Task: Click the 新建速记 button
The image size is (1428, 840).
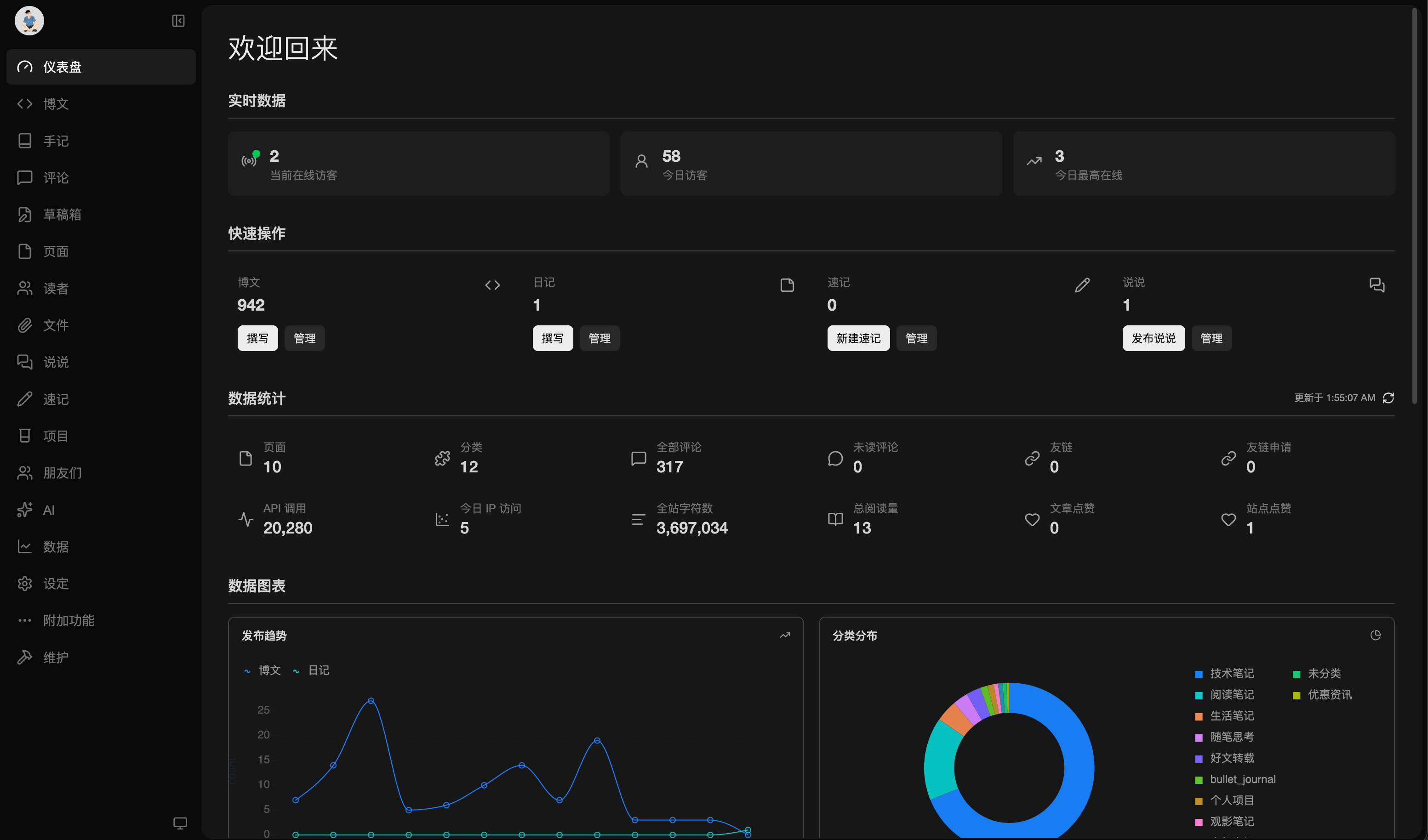Action: point(858,338)
